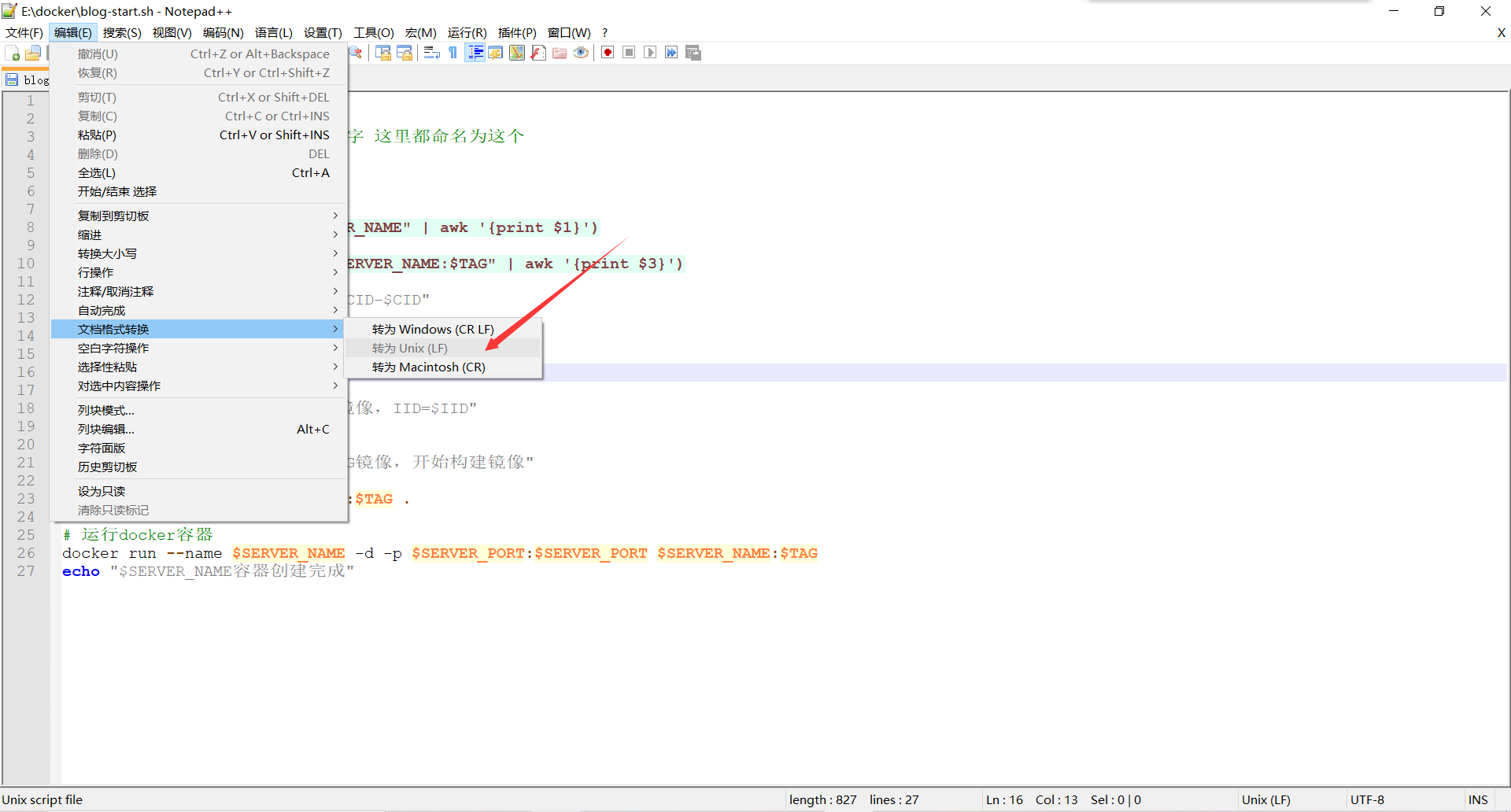This screenshot has width=1511, height=812.
Task: Click line number 27 in margin
Action: point(26,571)
